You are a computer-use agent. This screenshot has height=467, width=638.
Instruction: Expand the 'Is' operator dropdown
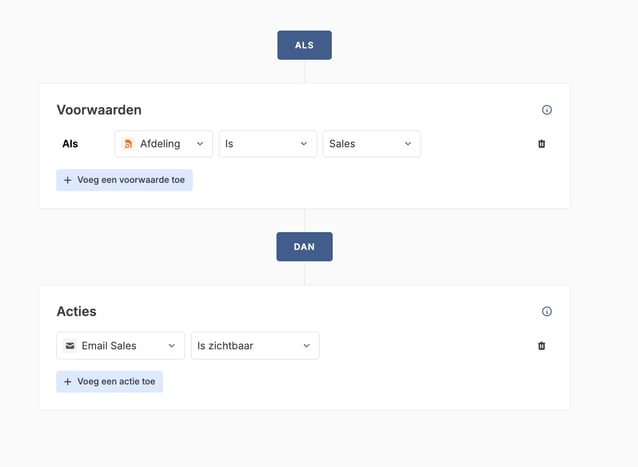[267, 144]
